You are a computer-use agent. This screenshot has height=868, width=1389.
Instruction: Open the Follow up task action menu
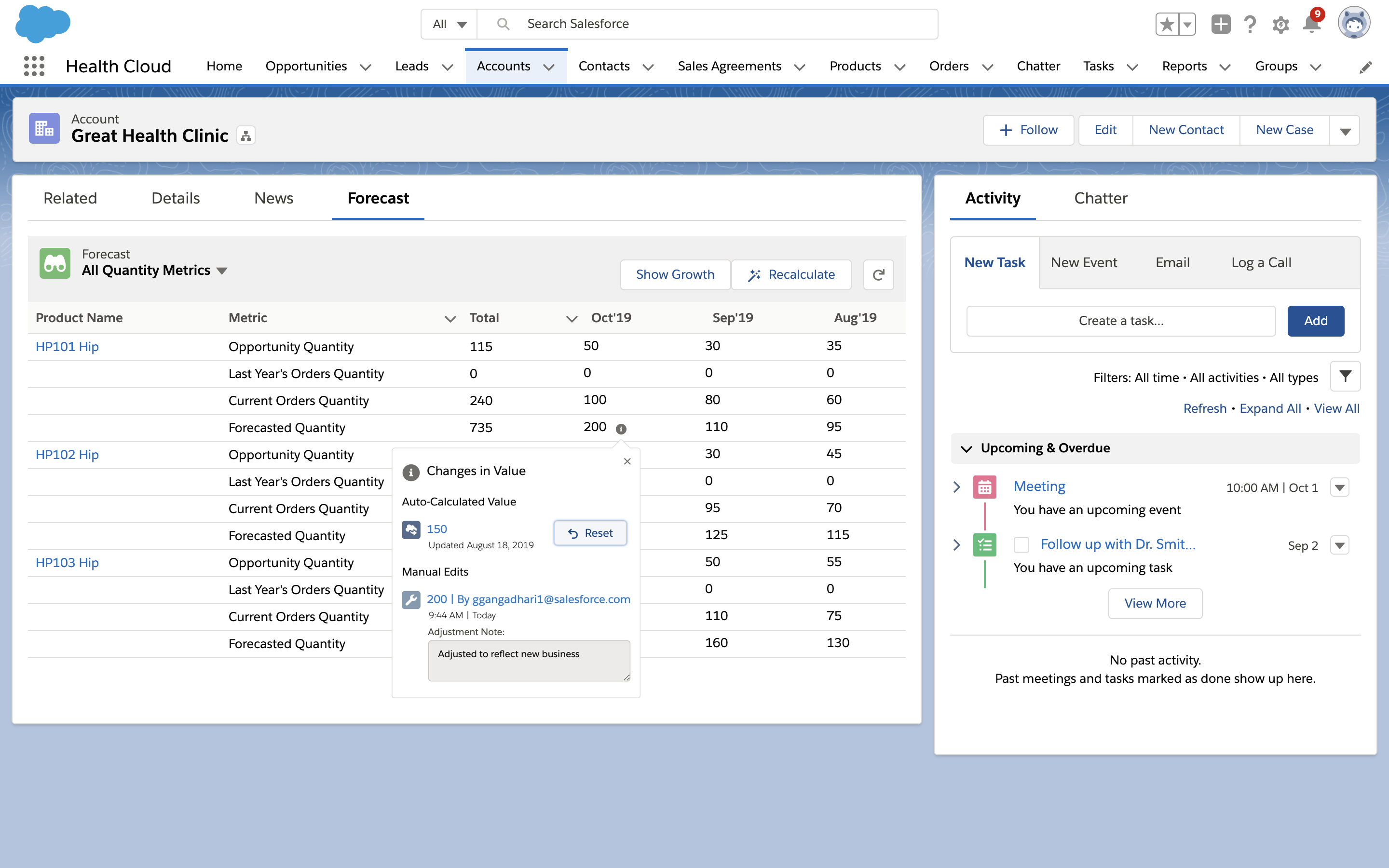point(1340,545)
